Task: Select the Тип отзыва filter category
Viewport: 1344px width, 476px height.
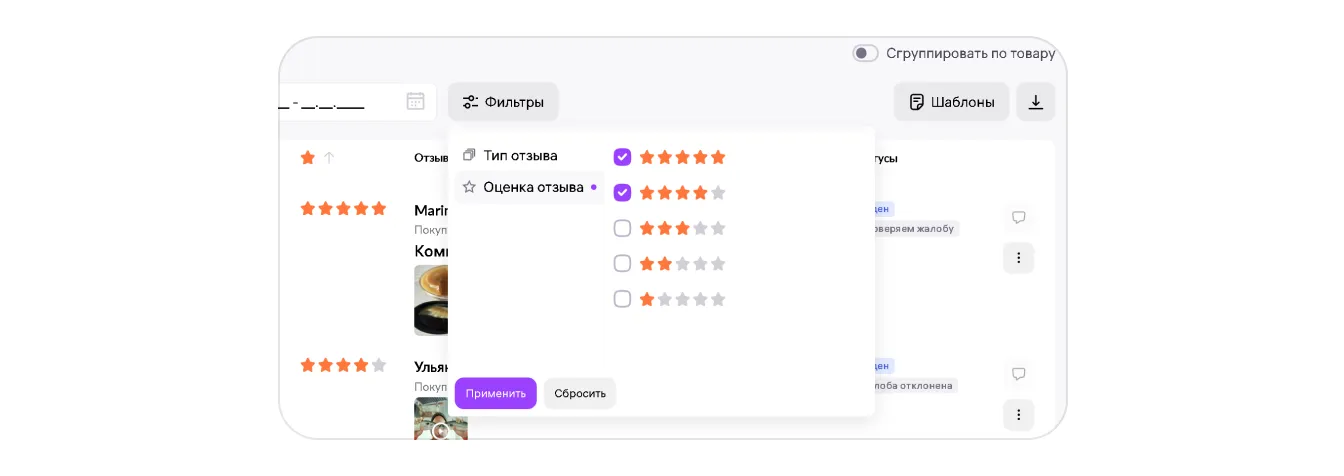Action: click(x=520, y=156)
